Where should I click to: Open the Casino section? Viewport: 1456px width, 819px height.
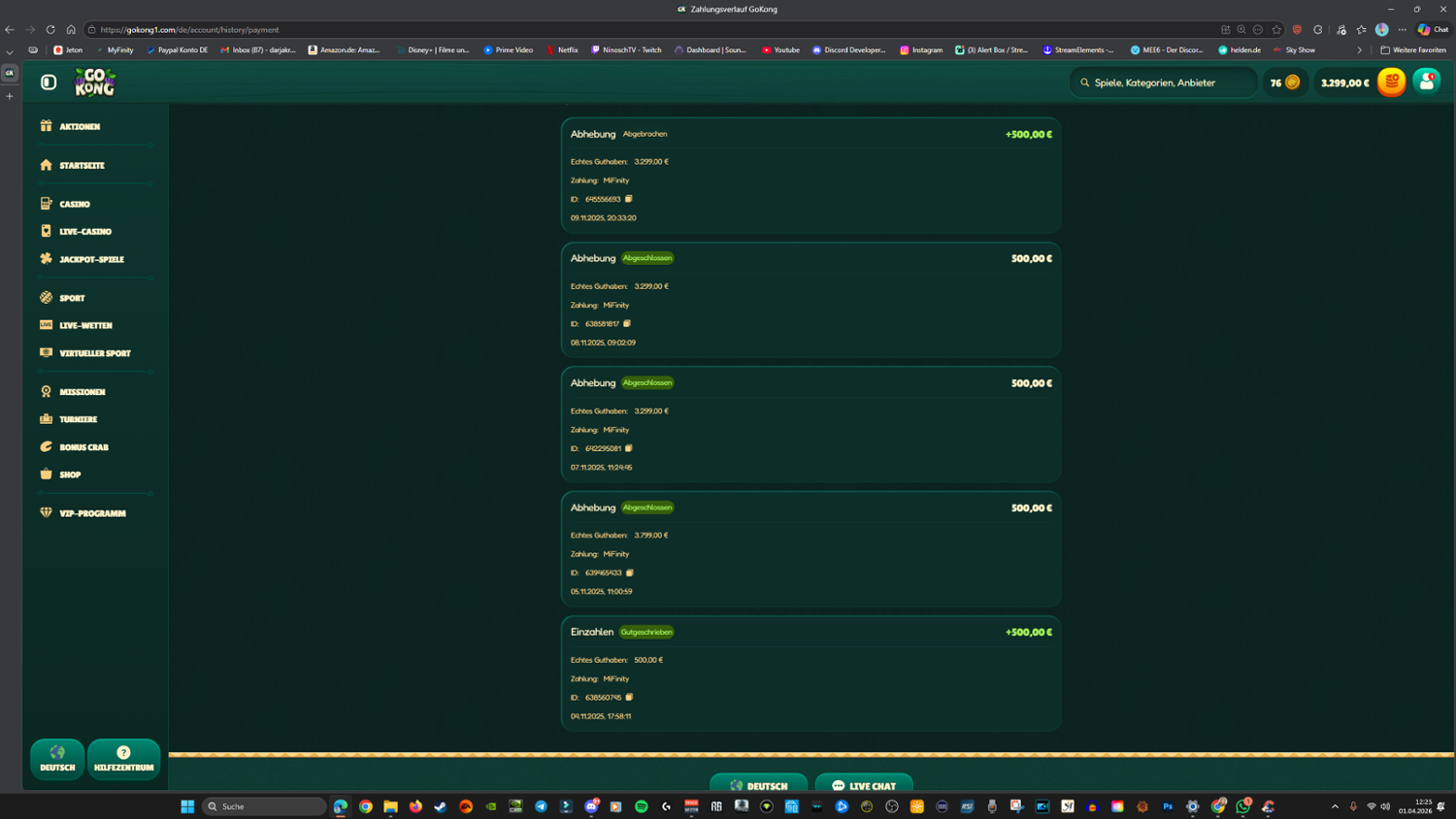[74, 205]
